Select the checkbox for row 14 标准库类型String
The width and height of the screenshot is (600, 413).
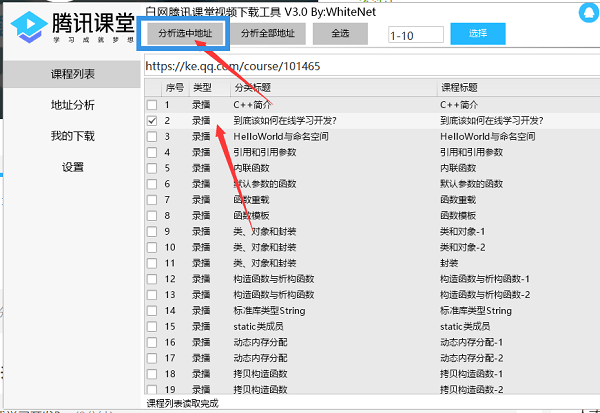tap(152, 311)
